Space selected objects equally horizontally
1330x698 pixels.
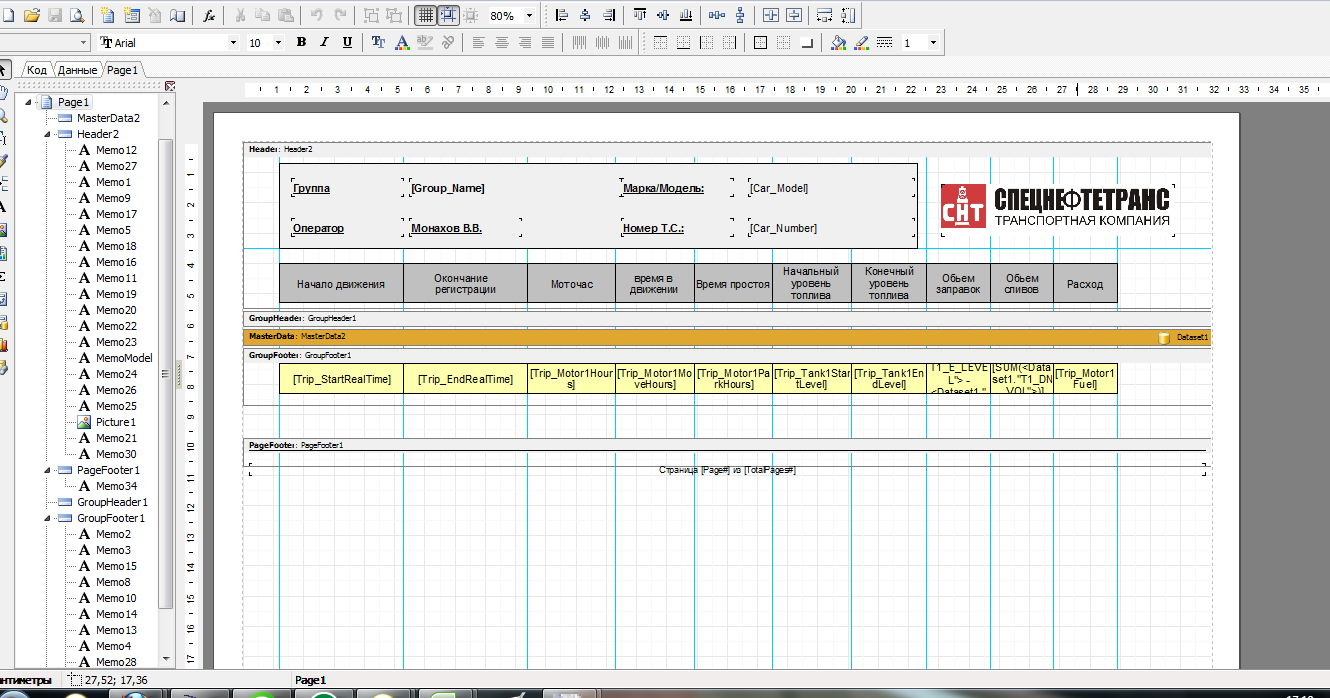point(717,16)
